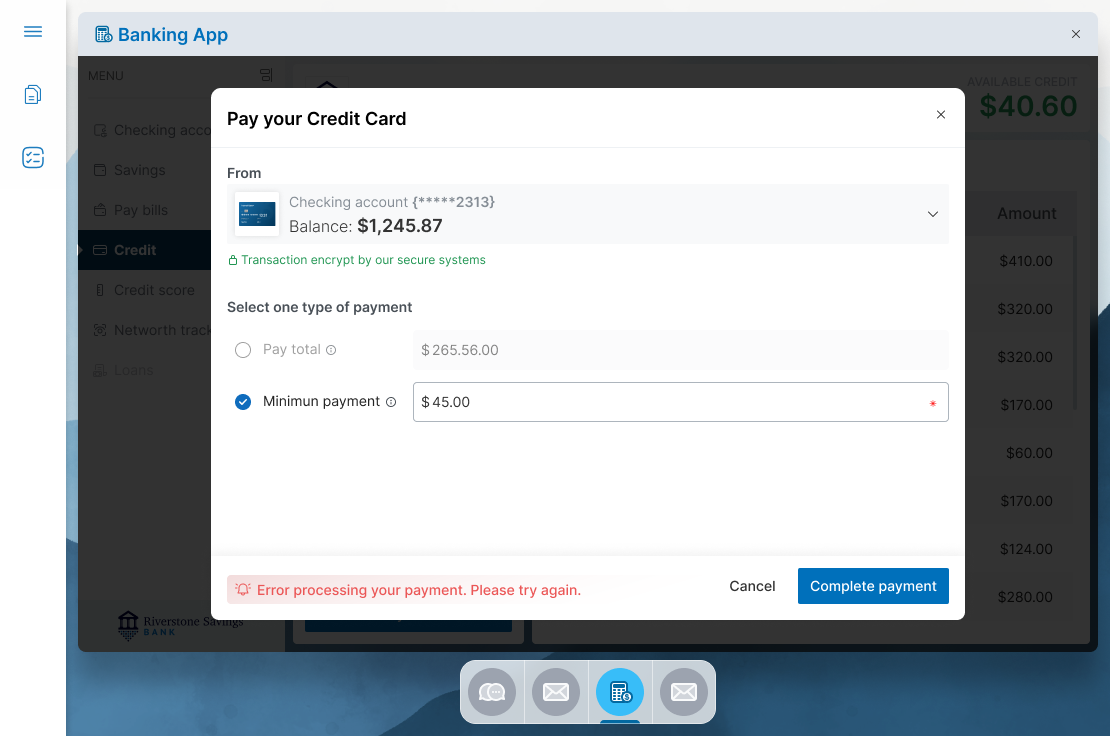Select Credit in the menu
Viewport: 1110px width, 736px height.
[x=144, y=250]
